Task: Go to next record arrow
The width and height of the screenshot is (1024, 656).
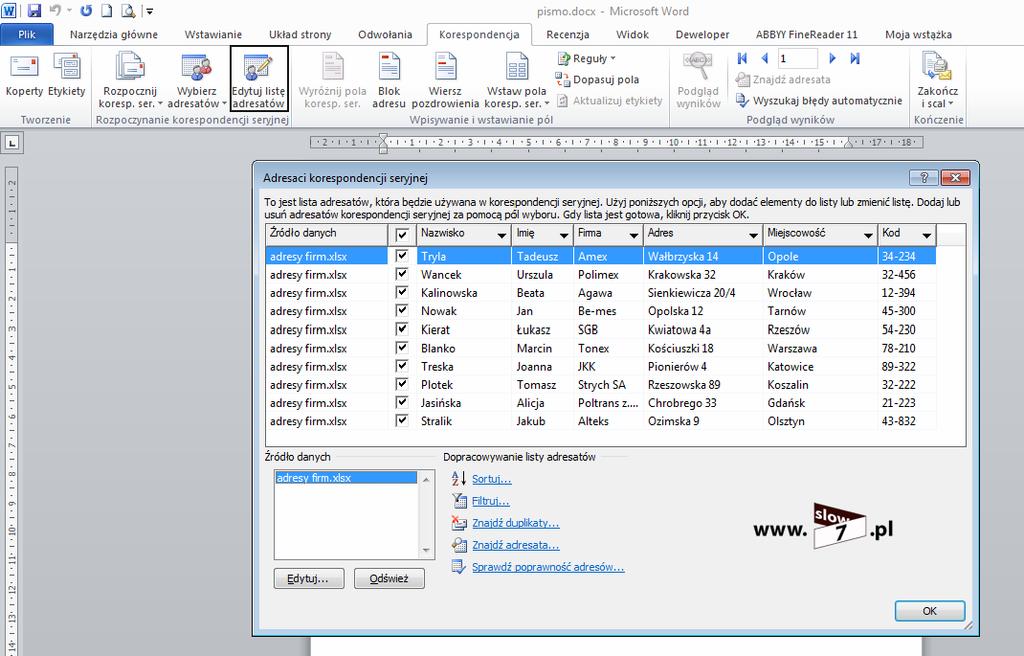Action: (x=832, y=58)
